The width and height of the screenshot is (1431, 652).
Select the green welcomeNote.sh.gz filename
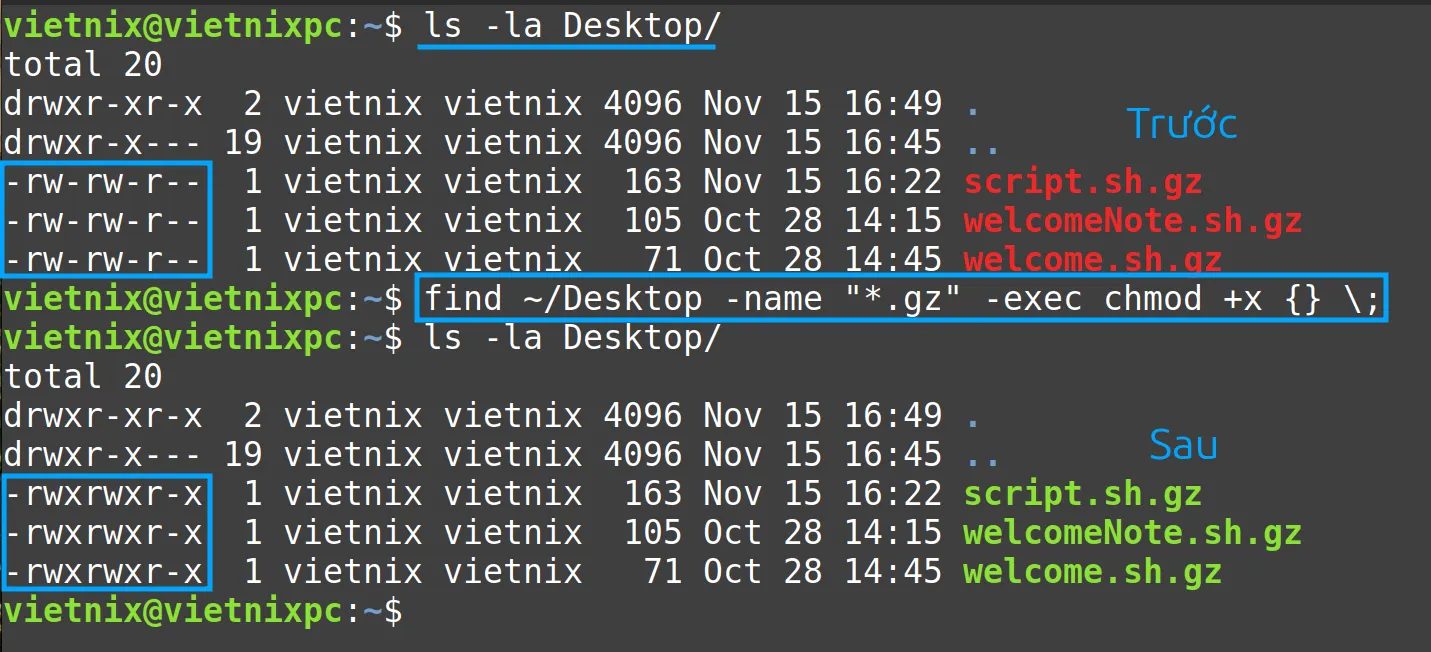pos(1132,533)
